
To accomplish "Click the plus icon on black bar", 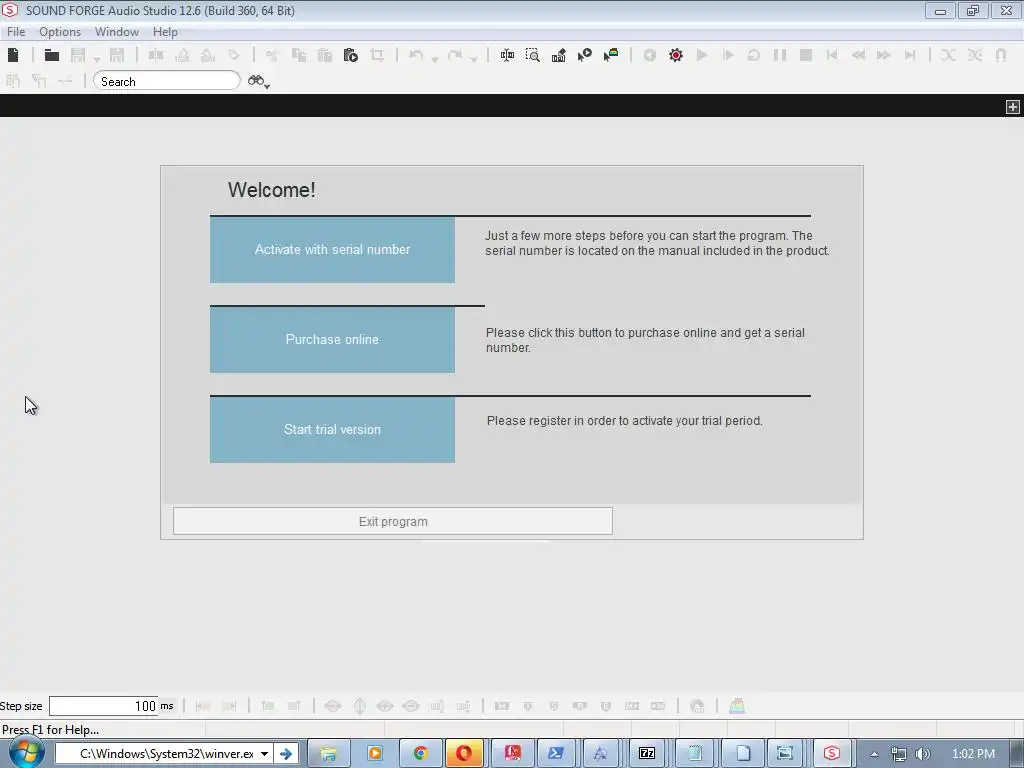I will pyautogui.click(x=1012, y=106).
